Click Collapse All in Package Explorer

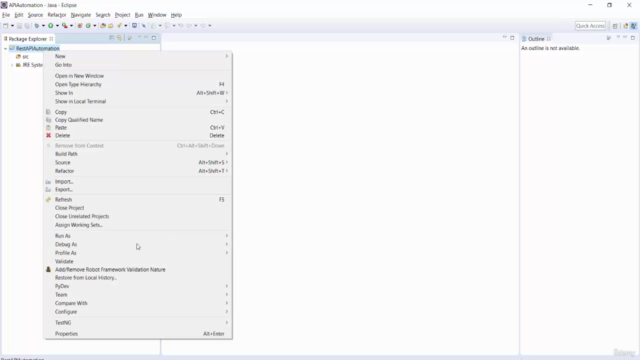point(111,38)
